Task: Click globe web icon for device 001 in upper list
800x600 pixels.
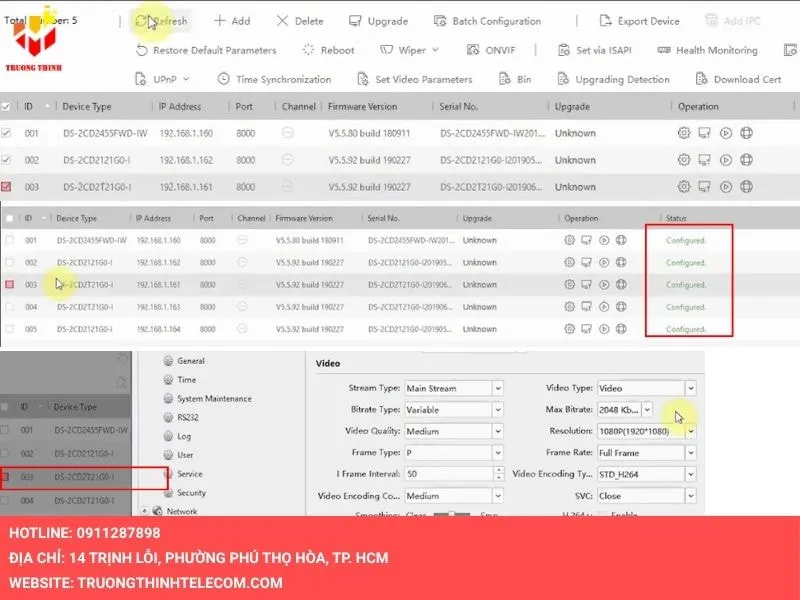Action: (746, 133)
